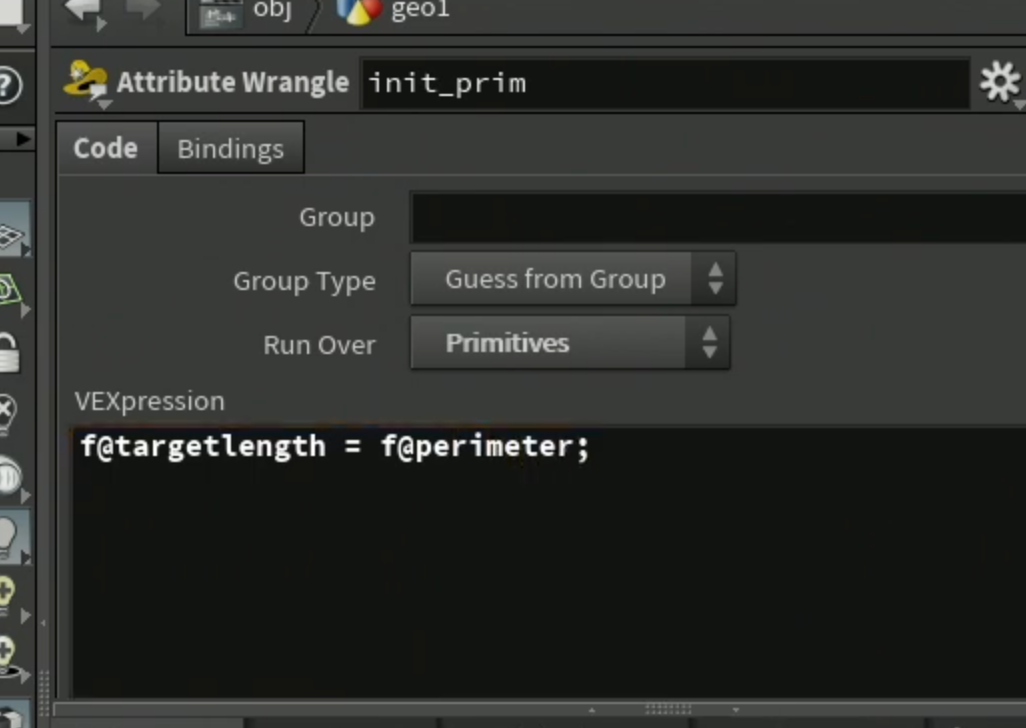Click the Group label
Viewport: 1026px width, 728px height.
337,217
